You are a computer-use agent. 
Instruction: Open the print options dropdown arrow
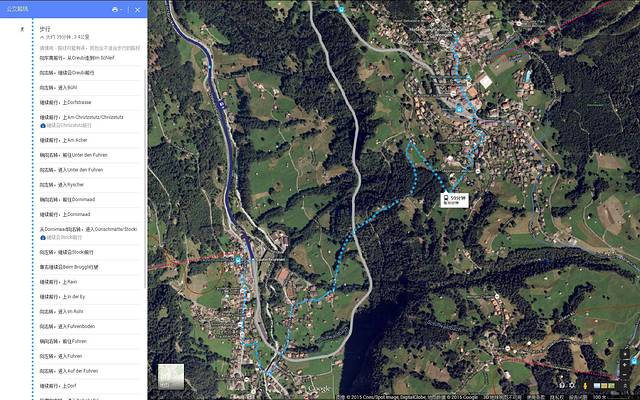[x=123, y=9]
